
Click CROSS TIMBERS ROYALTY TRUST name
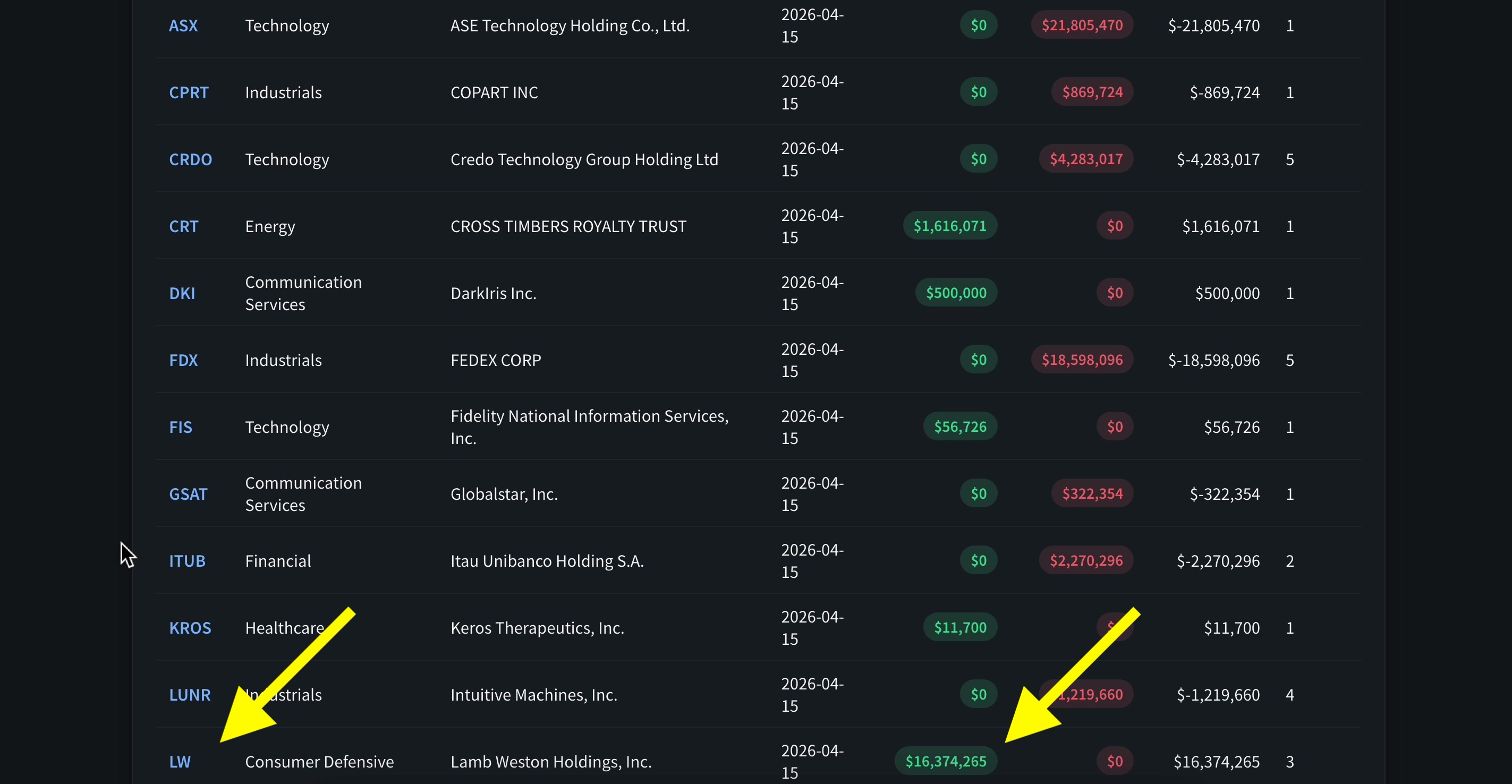[567, 226]
